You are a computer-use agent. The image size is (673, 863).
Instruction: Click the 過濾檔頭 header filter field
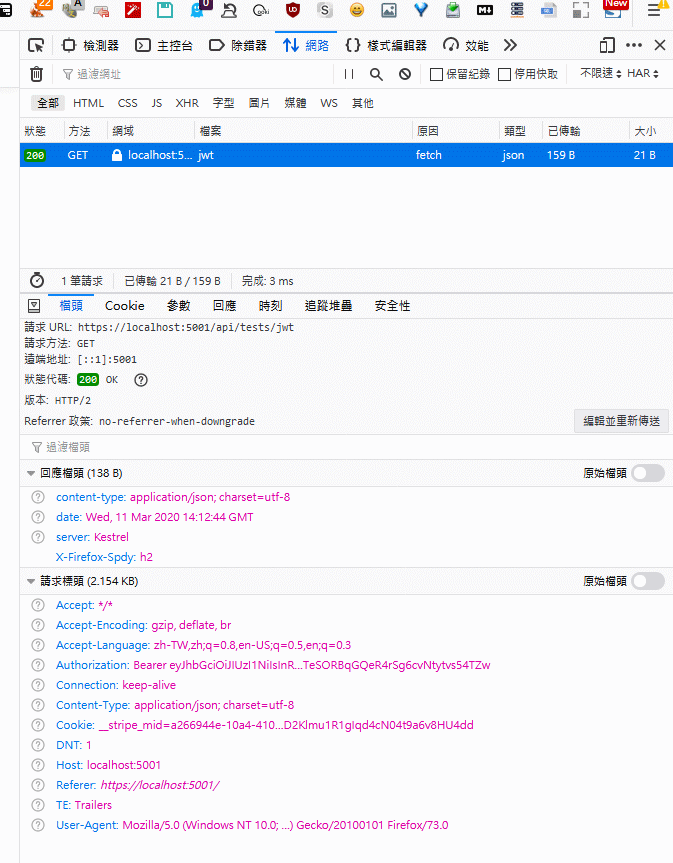pos(347,447)
